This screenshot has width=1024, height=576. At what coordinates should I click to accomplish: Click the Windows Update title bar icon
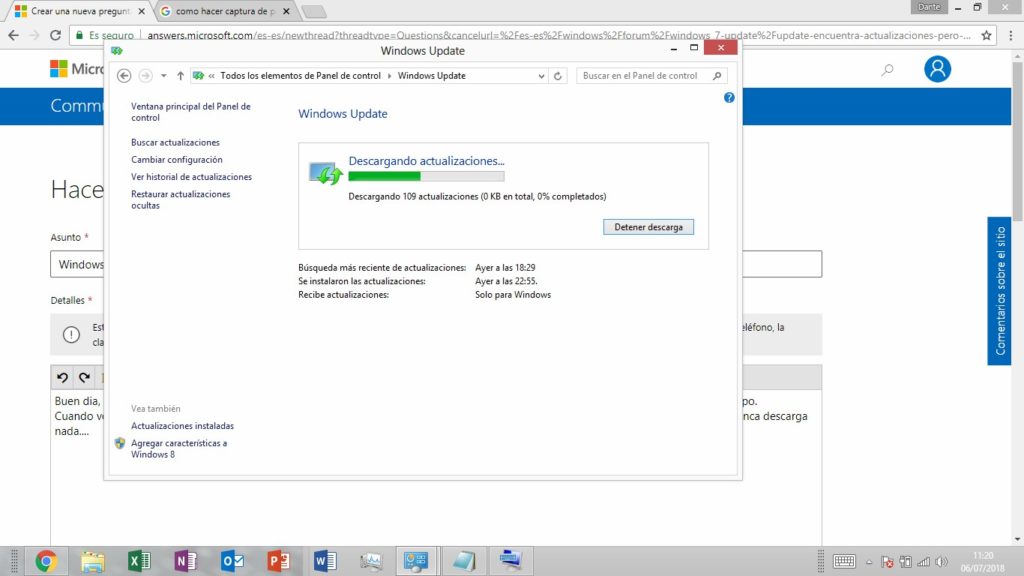[x=117, y=50]
